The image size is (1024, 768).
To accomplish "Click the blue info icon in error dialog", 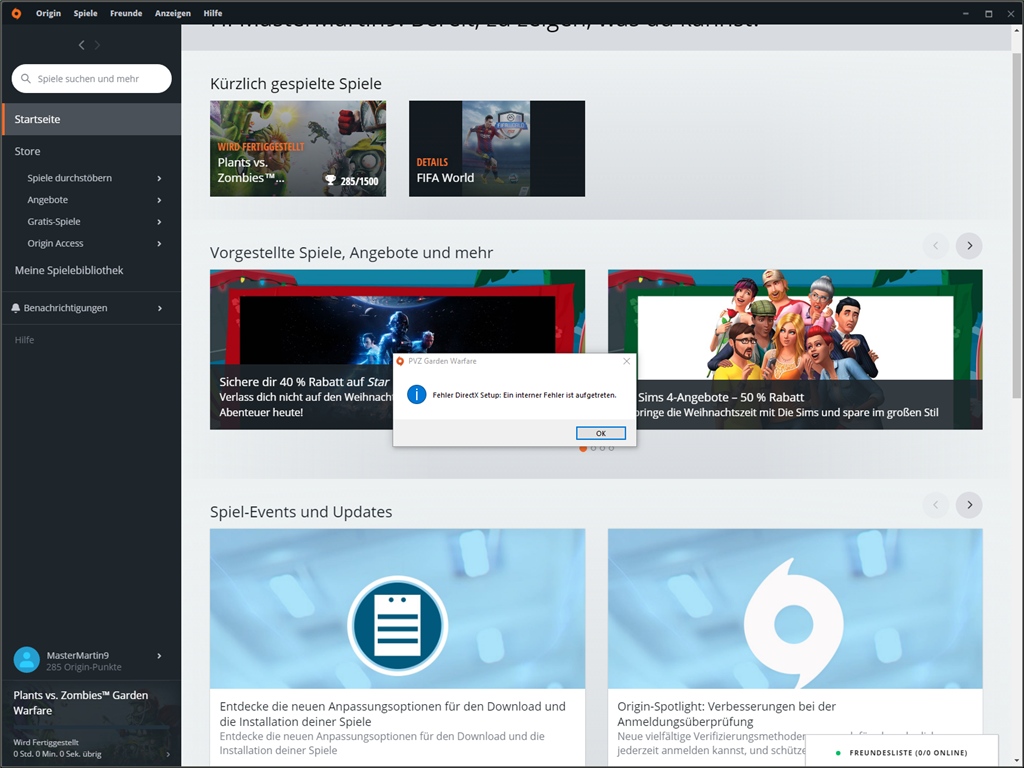I will click(417, 394).
